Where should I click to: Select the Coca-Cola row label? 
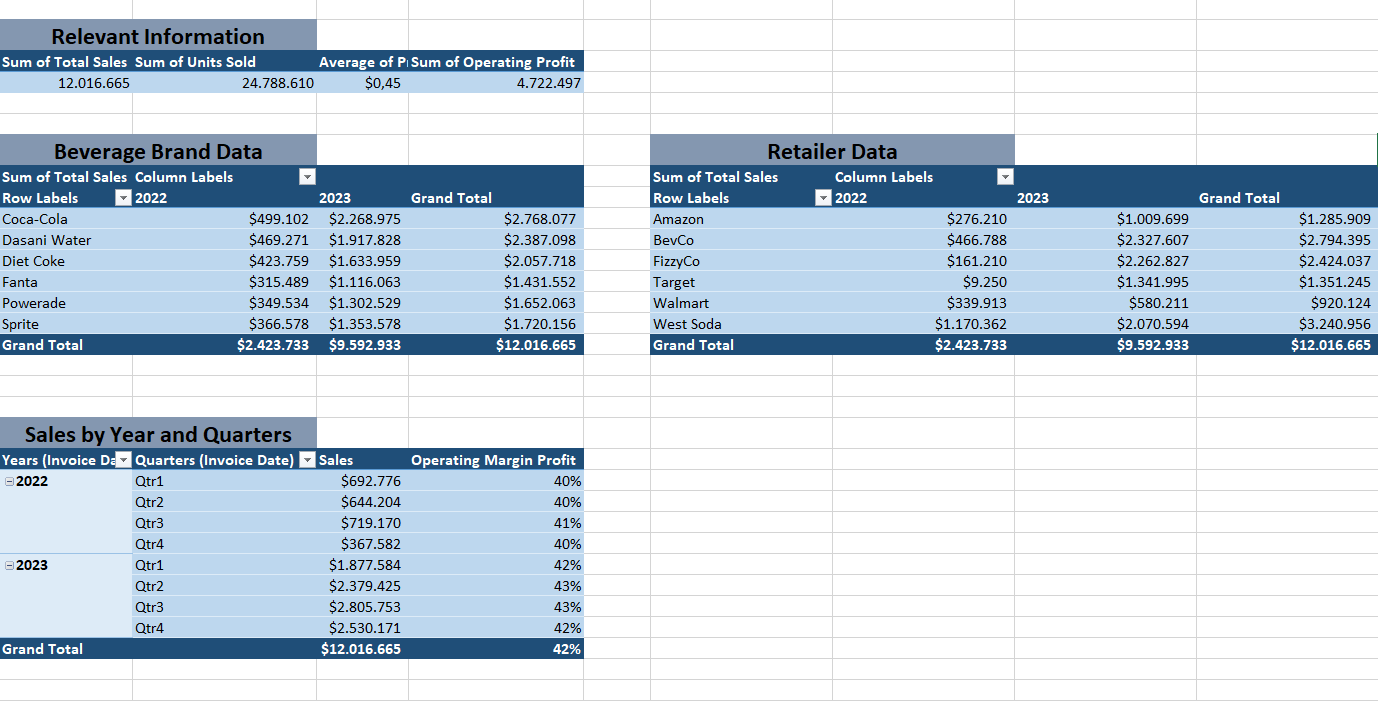pos(66,219)
